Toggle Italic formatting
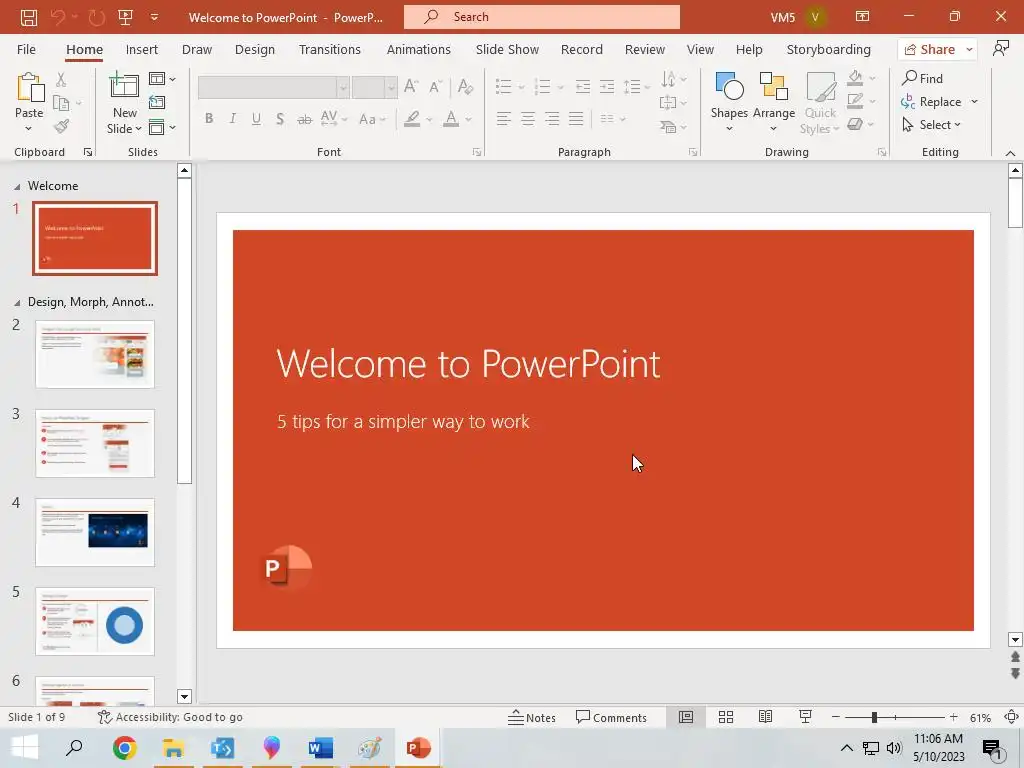 point(232,118)
